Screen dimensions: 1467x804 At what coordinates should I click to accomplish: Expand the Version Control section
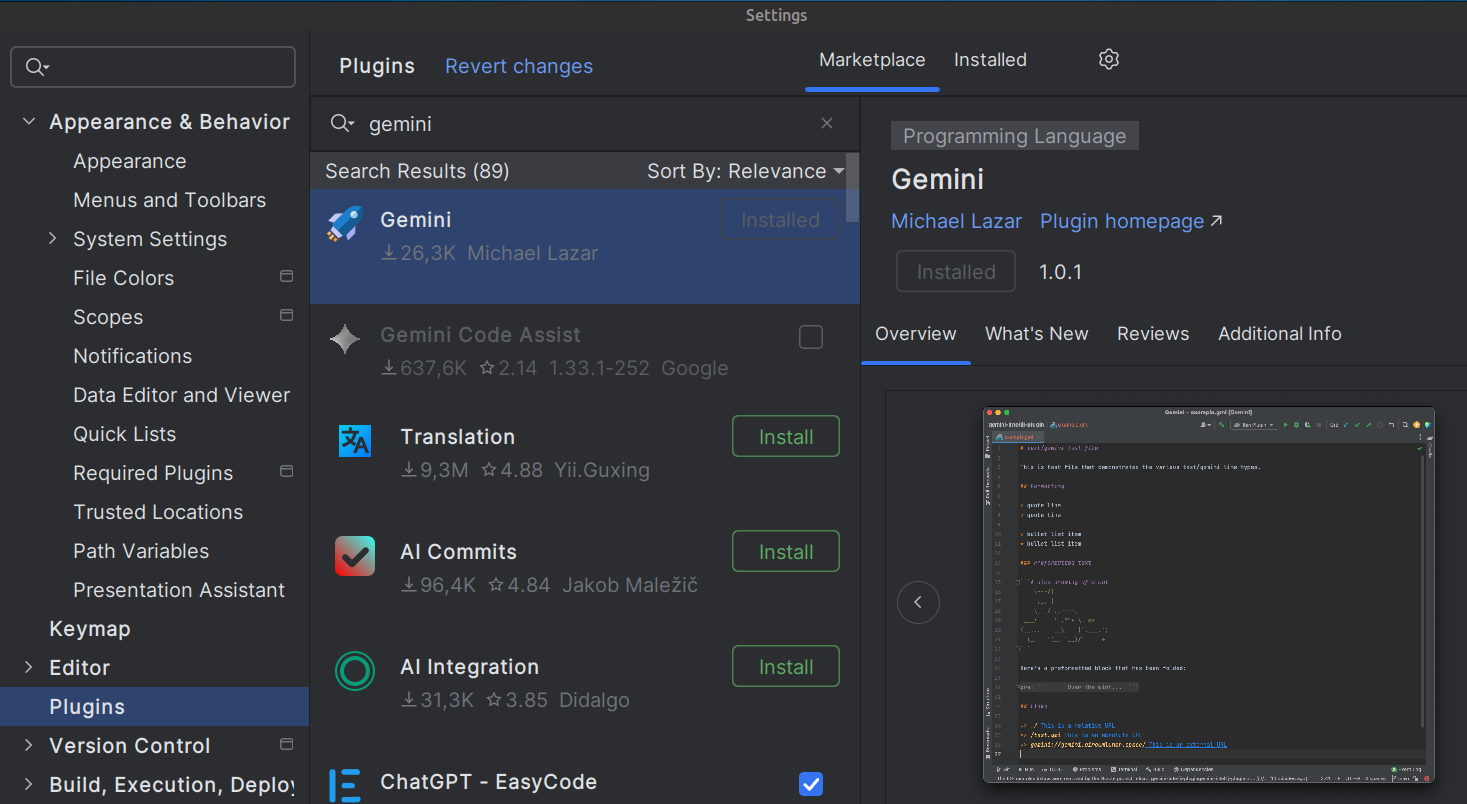[29, 746]
